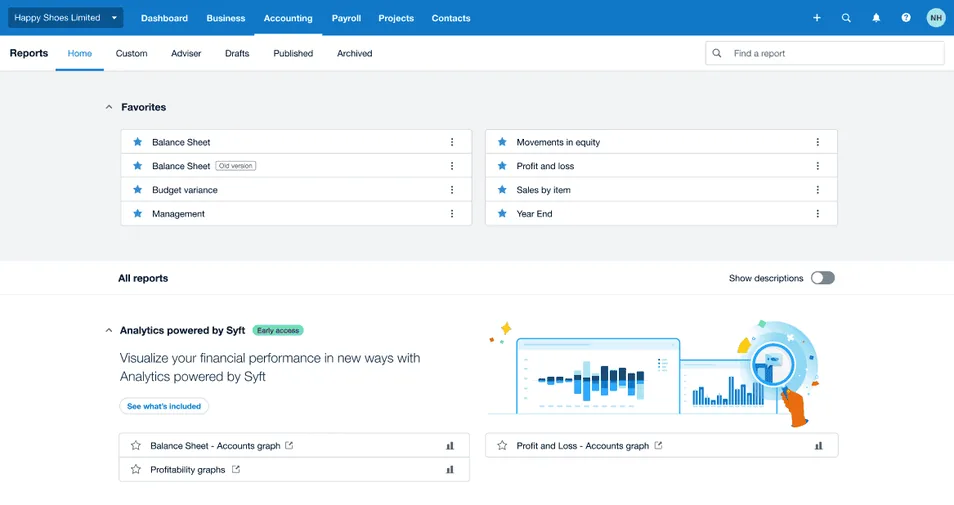Click external link icon beside Profit and Loss - Accounts graph
This screenshot has height=505, width=954.
click(x=658, y=445)
